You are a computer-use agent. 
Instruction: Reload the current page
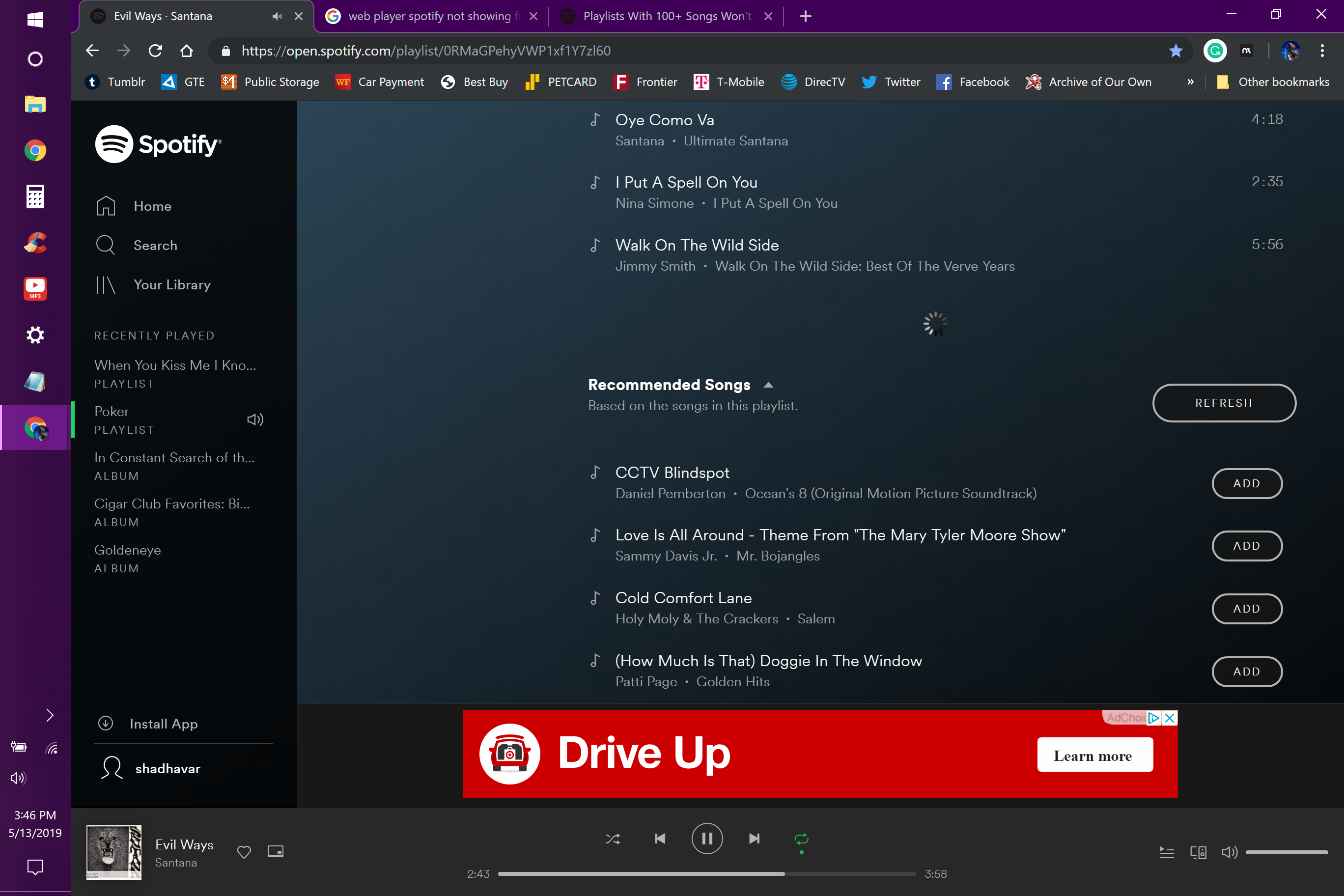coord(155,51)
